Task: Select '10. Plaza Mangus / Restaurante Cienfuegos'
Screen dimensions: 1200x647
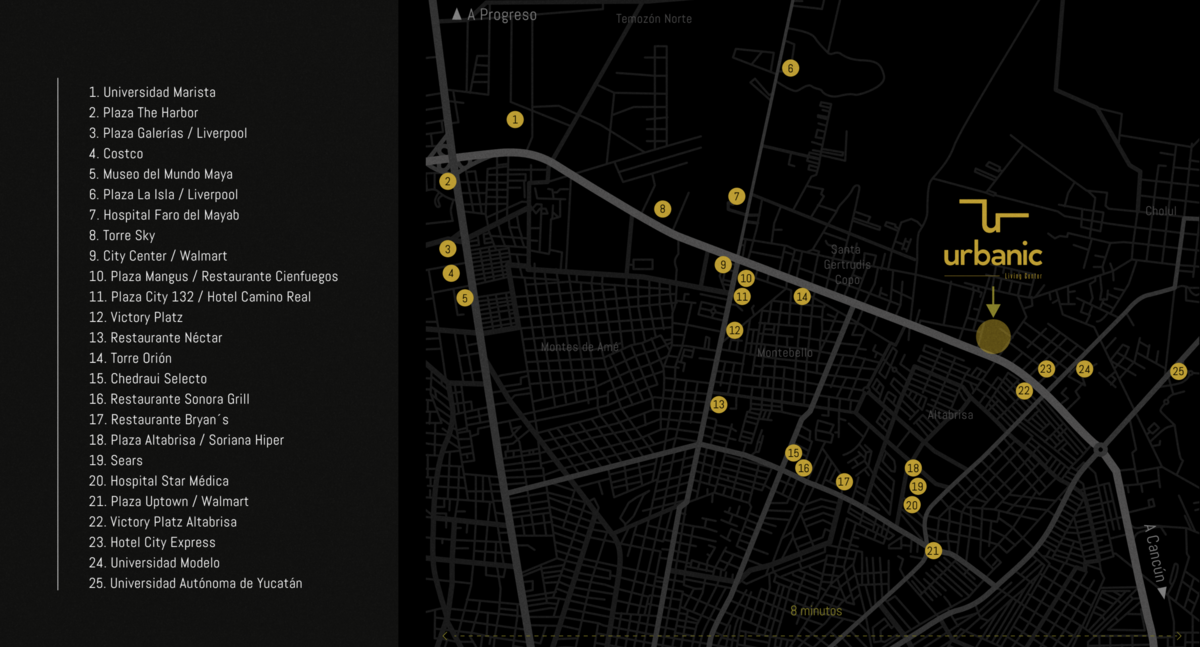Action: point(213,277)
